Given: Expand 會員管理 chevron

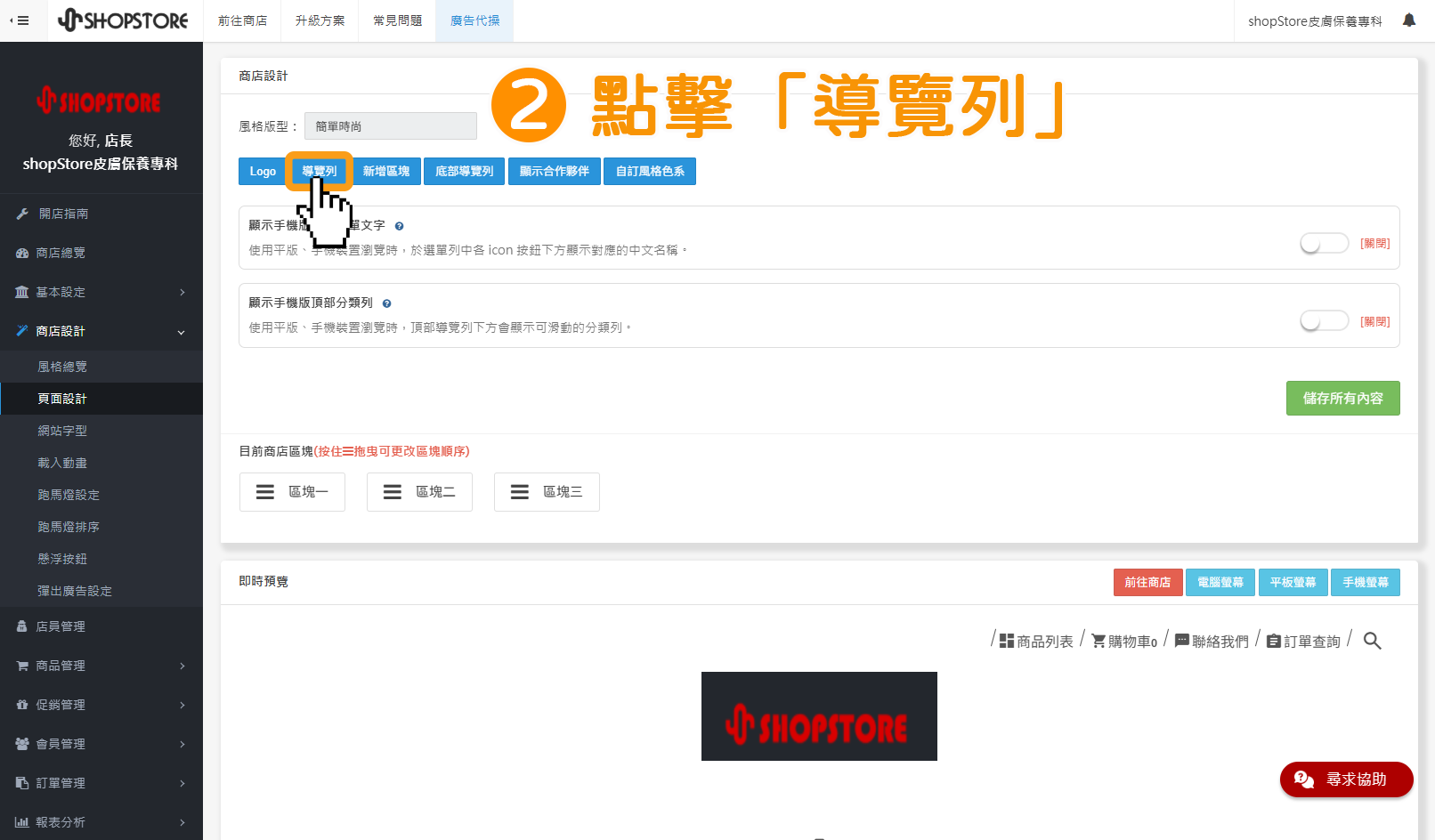Looking at the screenshot, I should click(x=182, y=744).
